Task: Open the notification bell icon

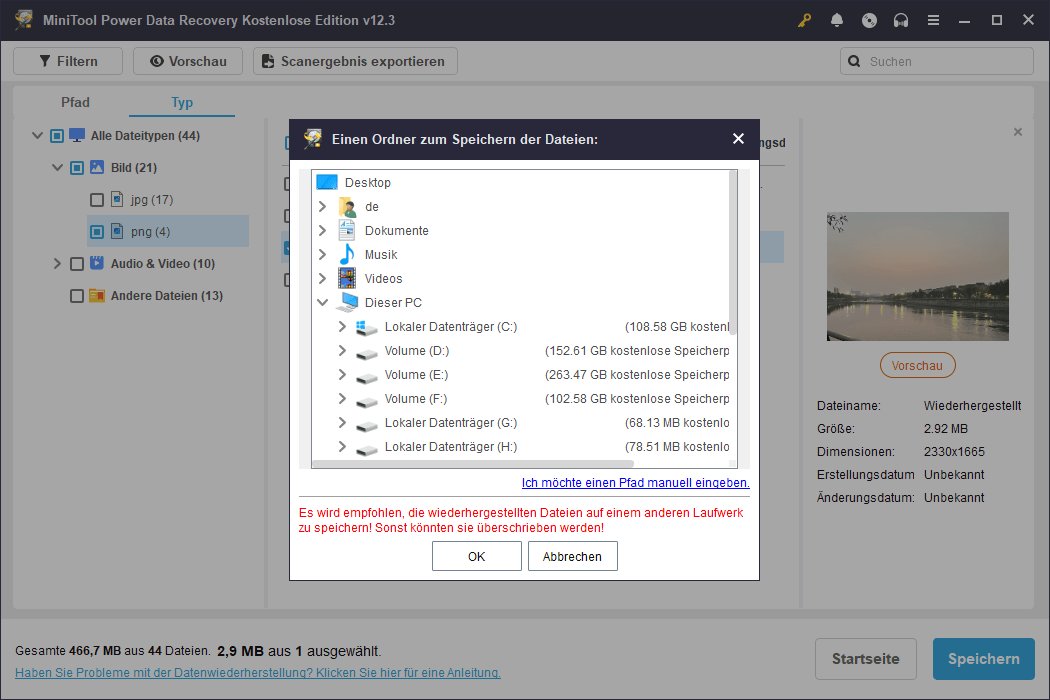Action: click(x=836, y=20)
